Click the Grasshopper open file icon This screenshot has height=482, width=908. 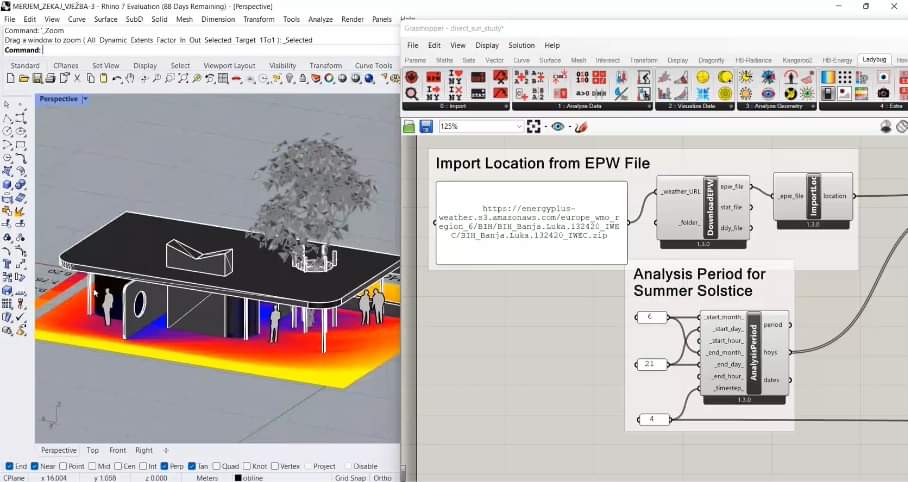point(409,127)
